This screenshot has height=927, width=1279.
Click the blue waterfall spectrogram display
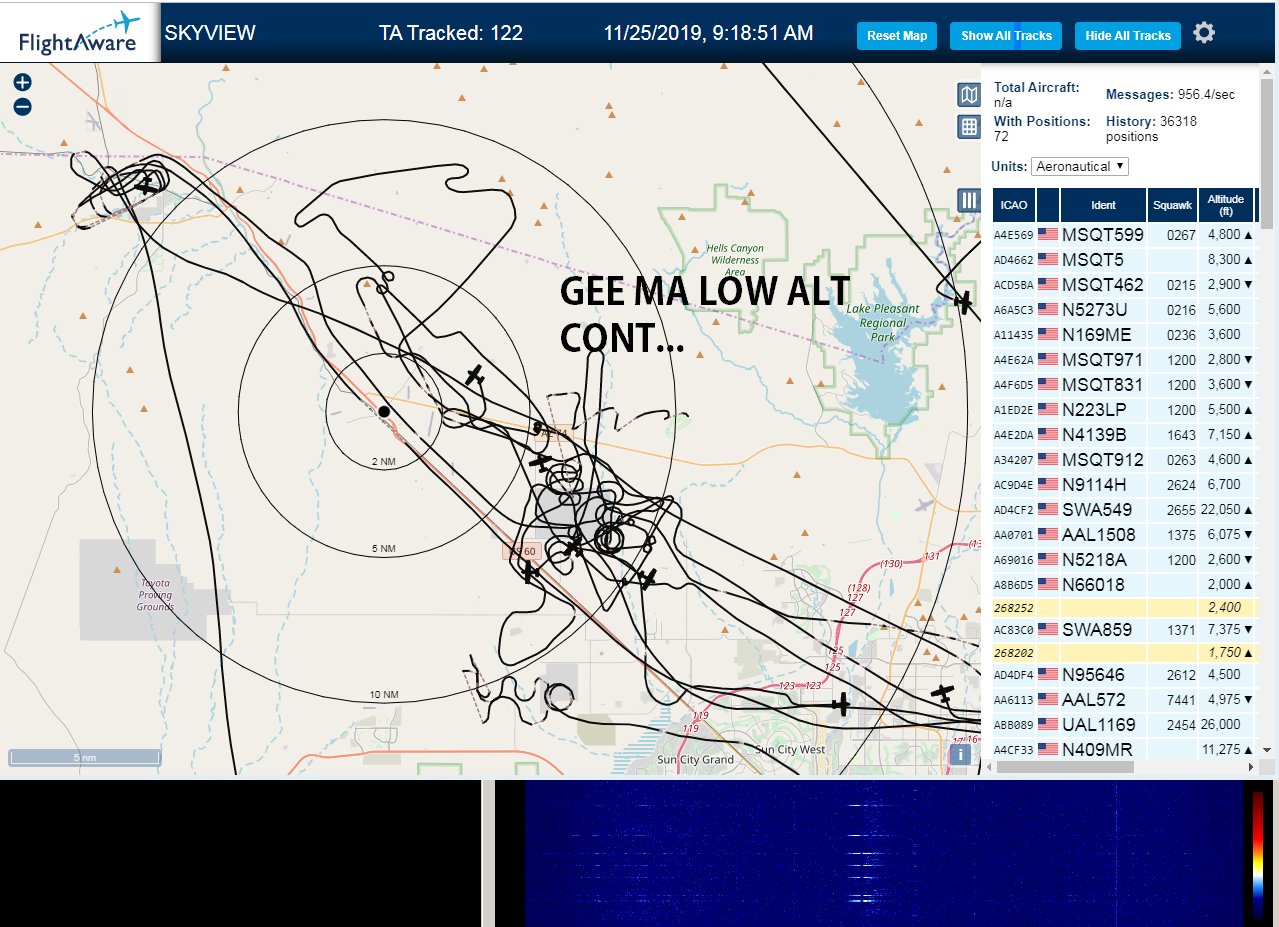[x=883, y=853]
